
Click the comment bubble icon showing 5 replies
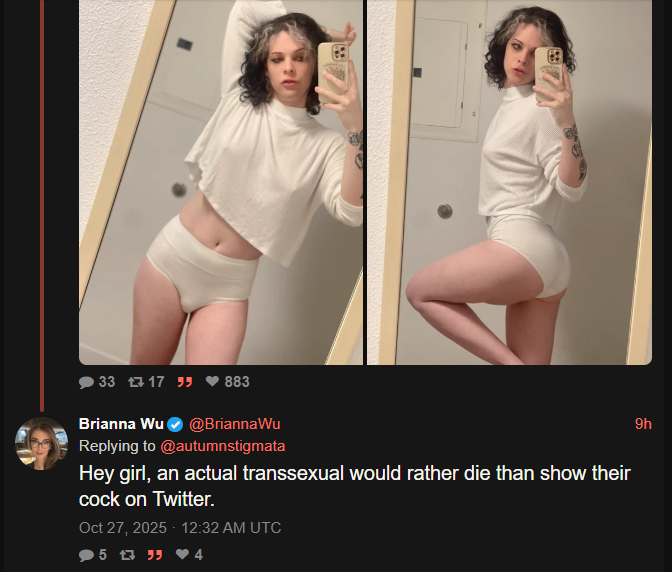86,555
